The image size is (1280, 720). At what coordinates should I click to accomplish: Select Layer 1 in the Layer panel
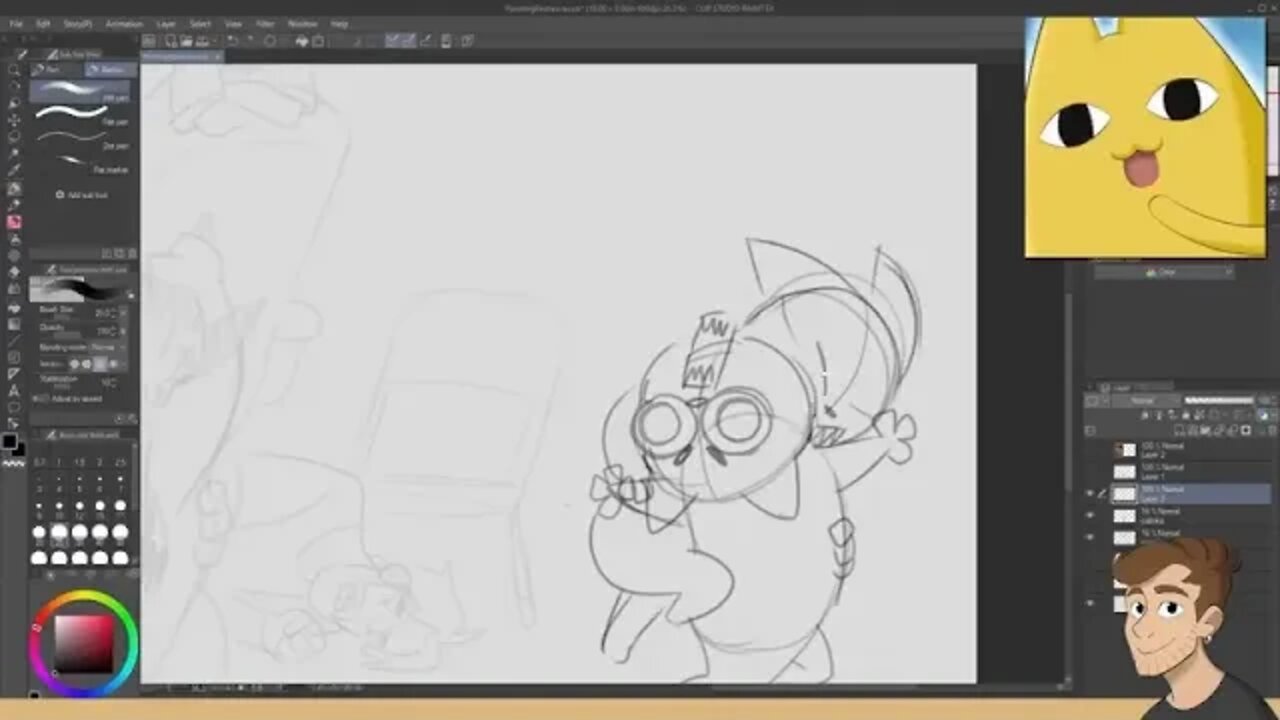coord(1190,471)
